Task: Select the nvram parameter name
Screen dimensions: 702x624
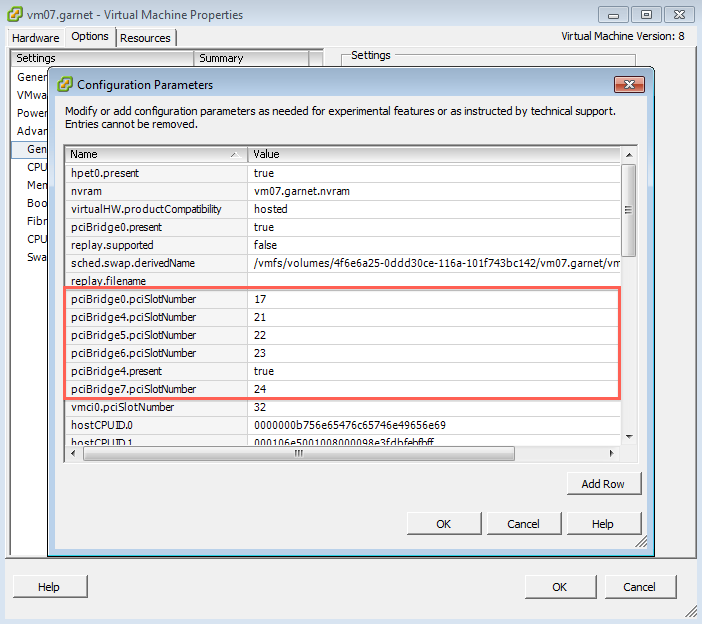Action: pyautogui.click(x=86, y=191)
